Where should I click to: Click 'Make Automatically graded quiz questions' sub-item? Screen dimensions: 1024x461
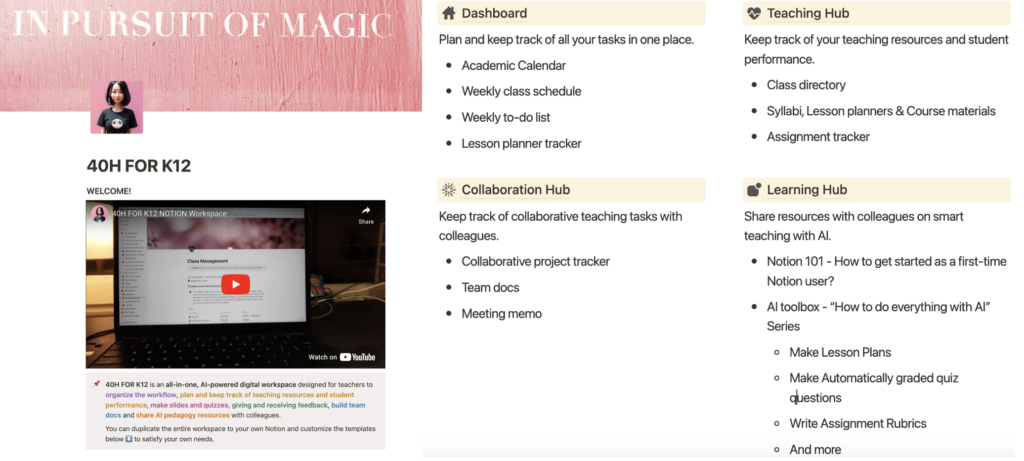(x=874, y=387)
